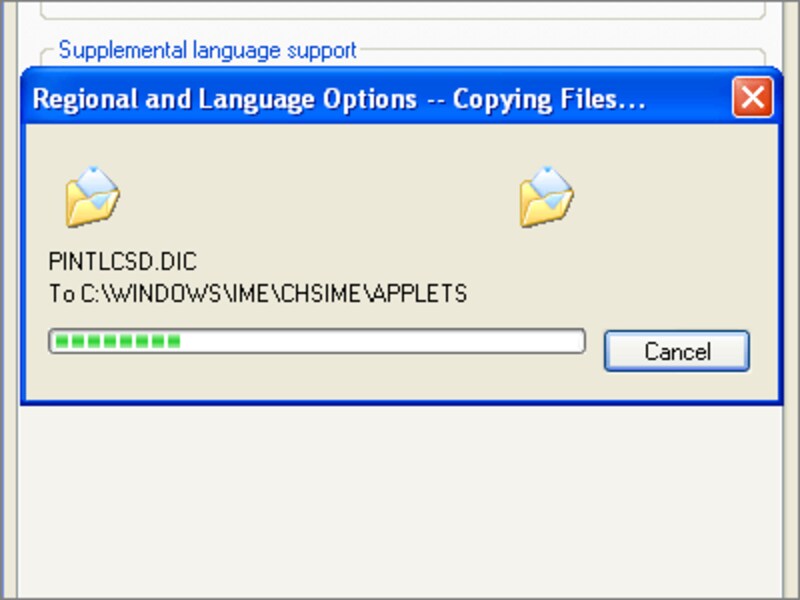
Task: Click the destination folder icon on the right
Action: (x=546, y=196)
